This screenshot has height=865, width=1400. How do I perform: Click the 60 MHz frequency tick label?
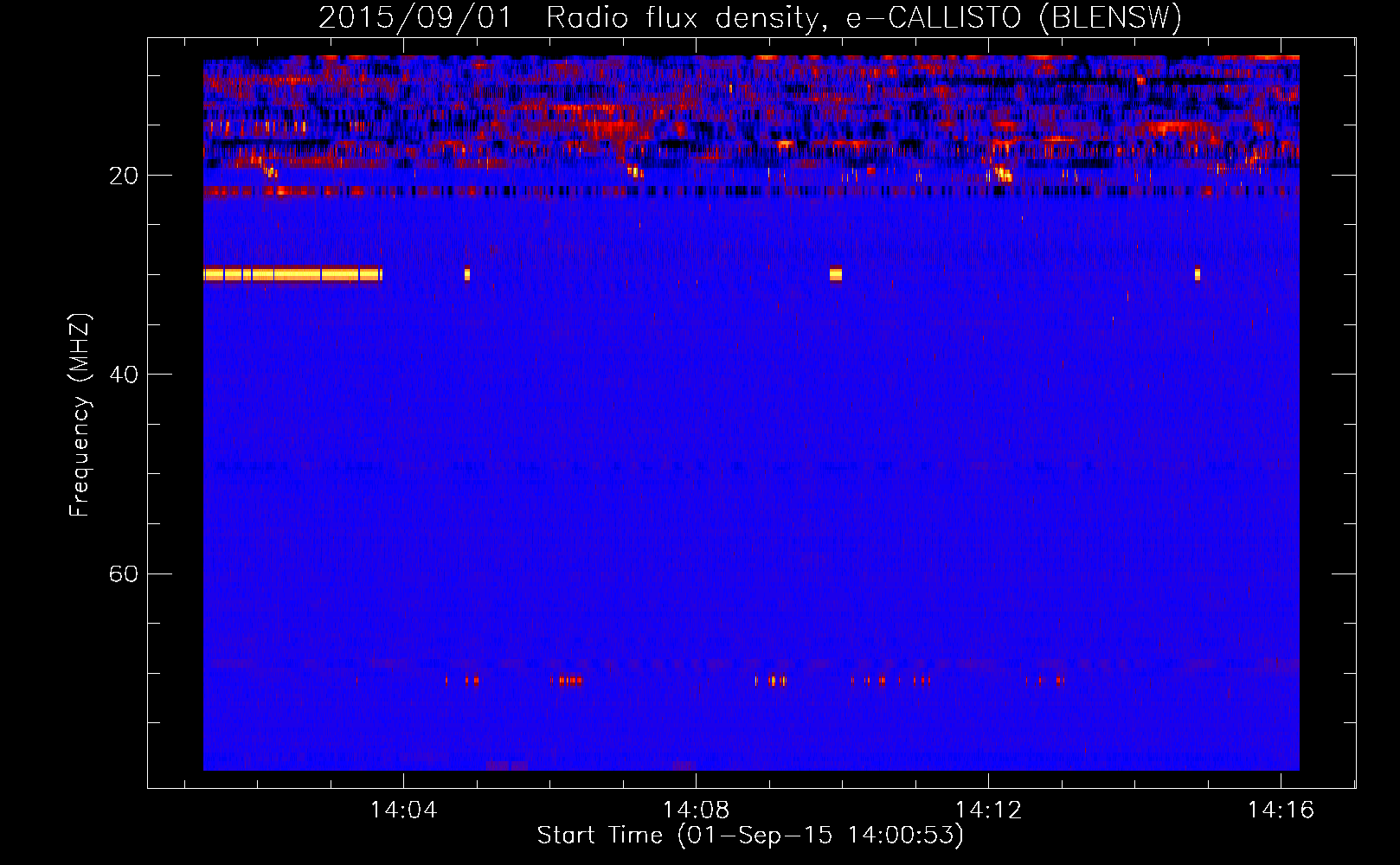click(124, 573)
